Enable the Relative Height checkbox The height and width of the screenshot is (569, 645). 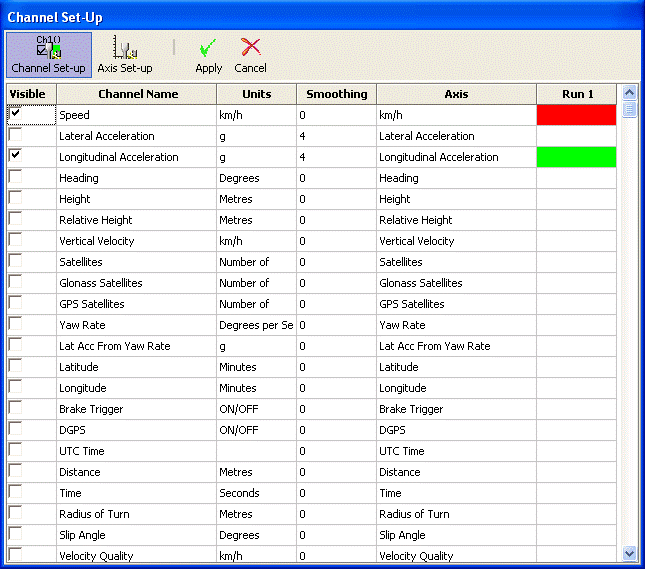coord(16,218)
